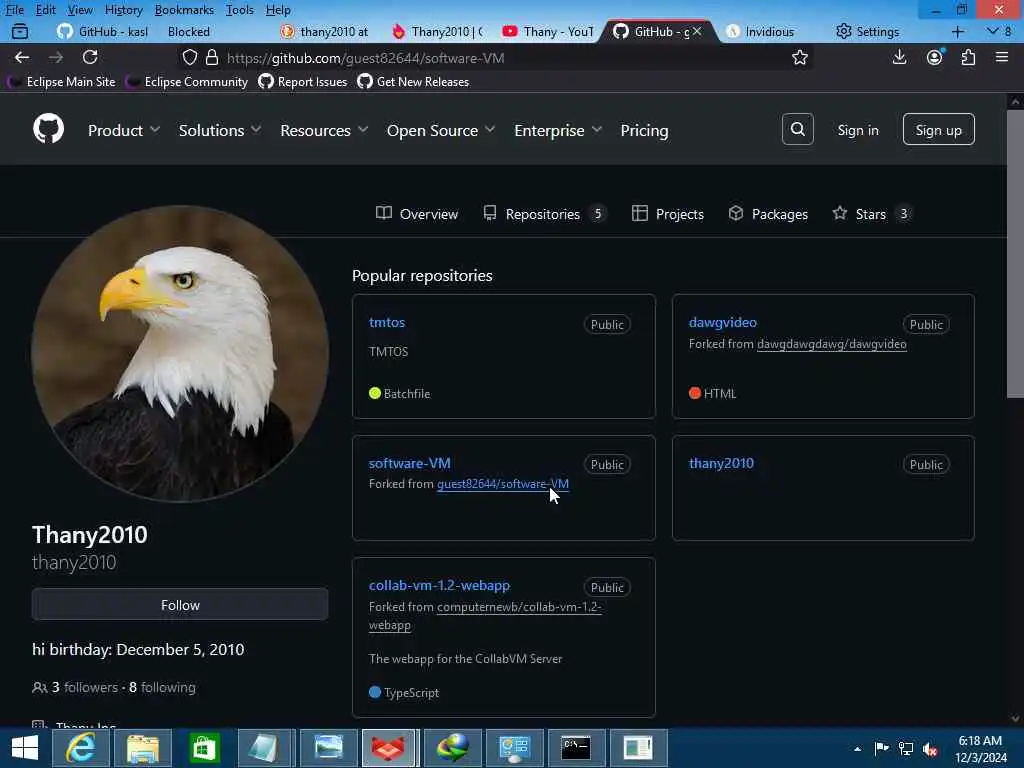This screenshot has height=768, width=1024.
Task: Open Firefox View icon left of tabs
Action: 20,31
